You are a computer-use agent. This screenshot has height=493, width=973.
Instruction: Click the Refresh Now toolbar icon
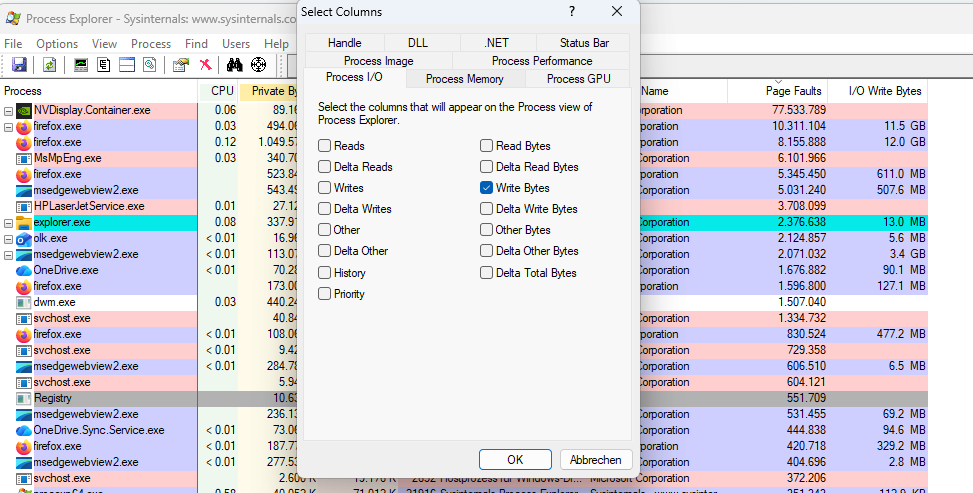(50, 65)
